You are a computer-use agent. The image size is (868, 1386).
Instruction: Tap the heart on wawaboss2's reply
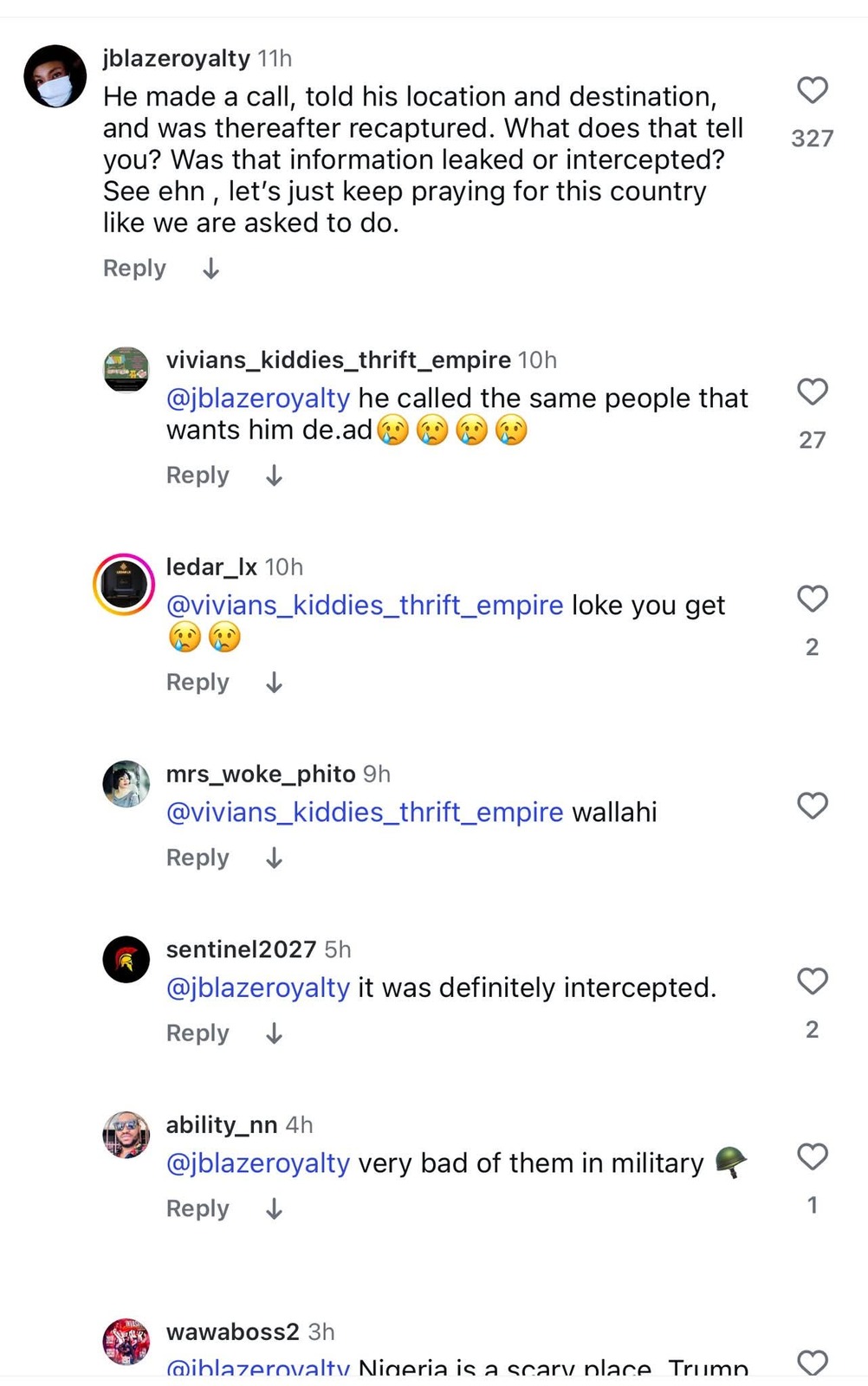click(x=812, y=1363)
